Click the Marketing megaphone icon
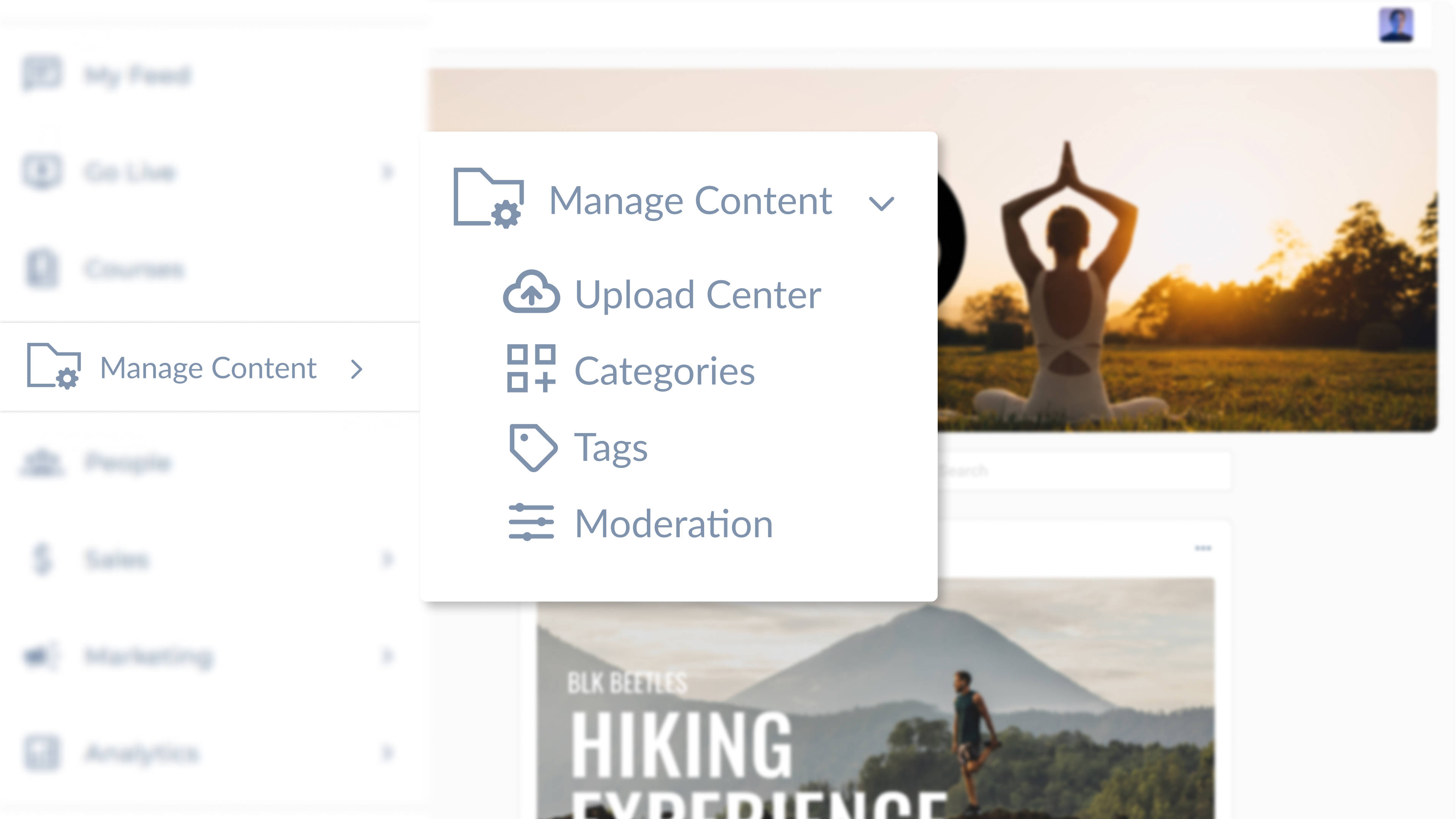Viewport: 1456px width, 819px height. pos(39,656)
